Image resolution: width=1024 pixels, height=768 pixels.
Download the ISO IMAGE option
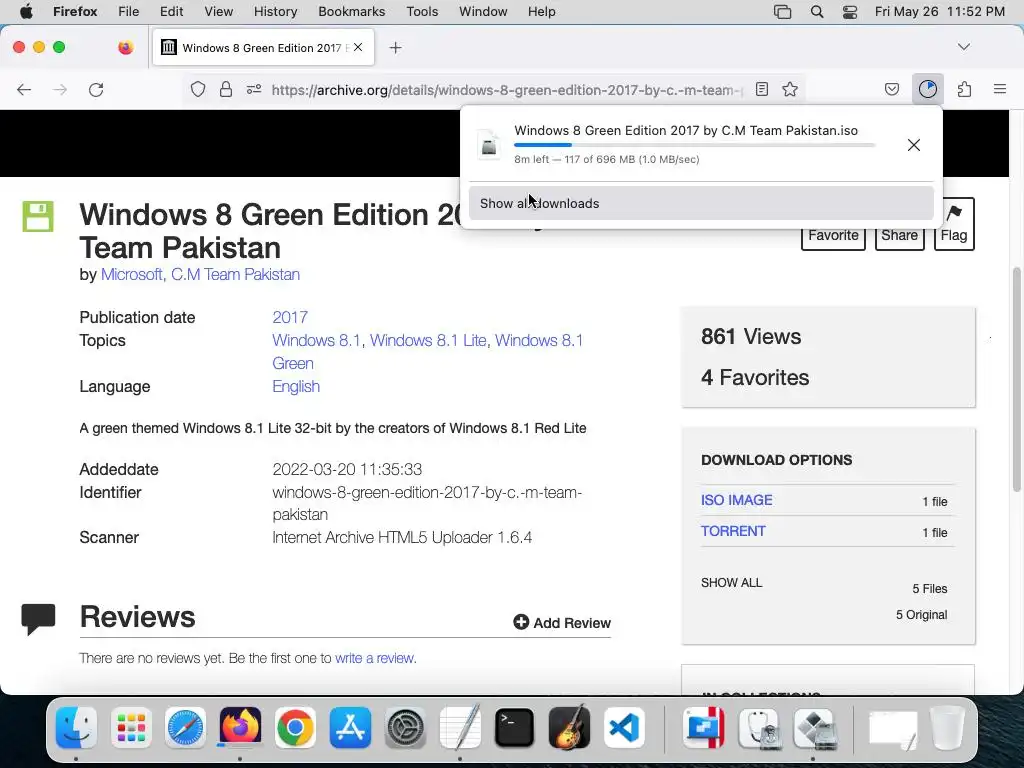coord(737,500)
